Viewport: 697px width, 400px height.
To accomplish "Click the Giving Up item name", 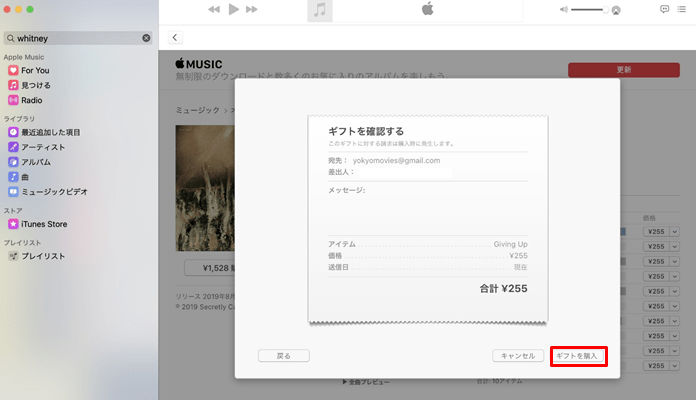I will tap(510, 244).
